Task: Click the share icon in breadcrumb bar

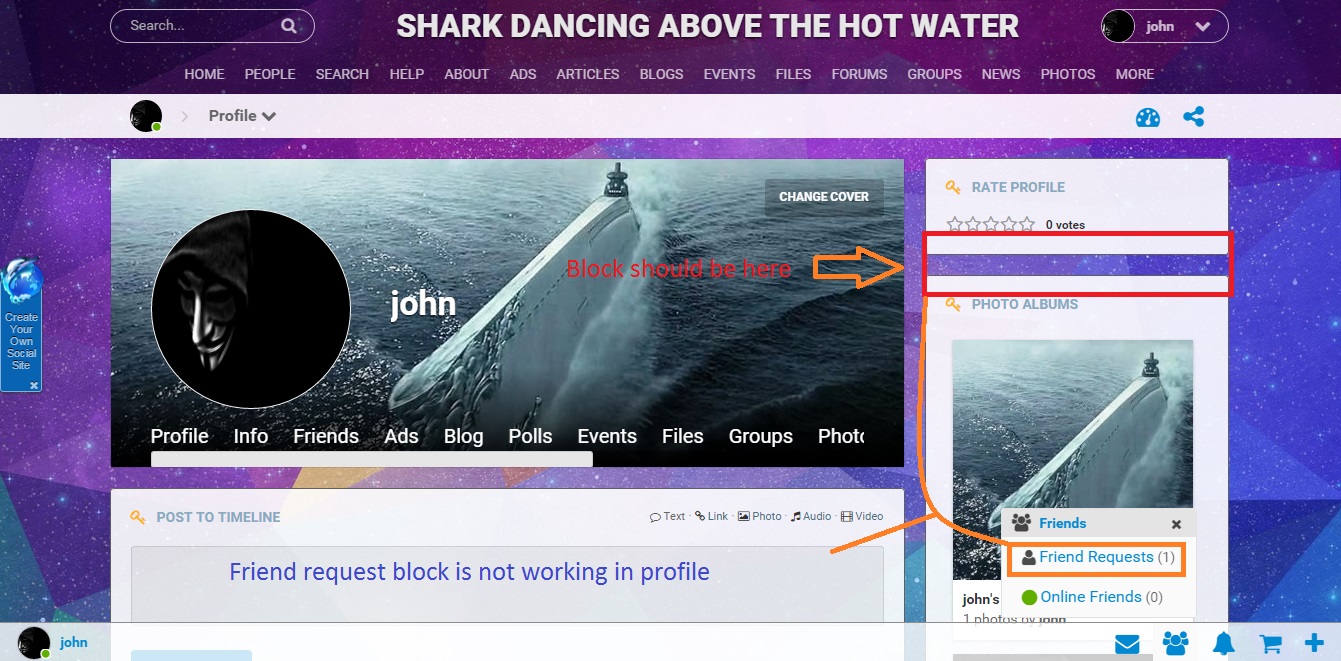Action: (1193, 117)
